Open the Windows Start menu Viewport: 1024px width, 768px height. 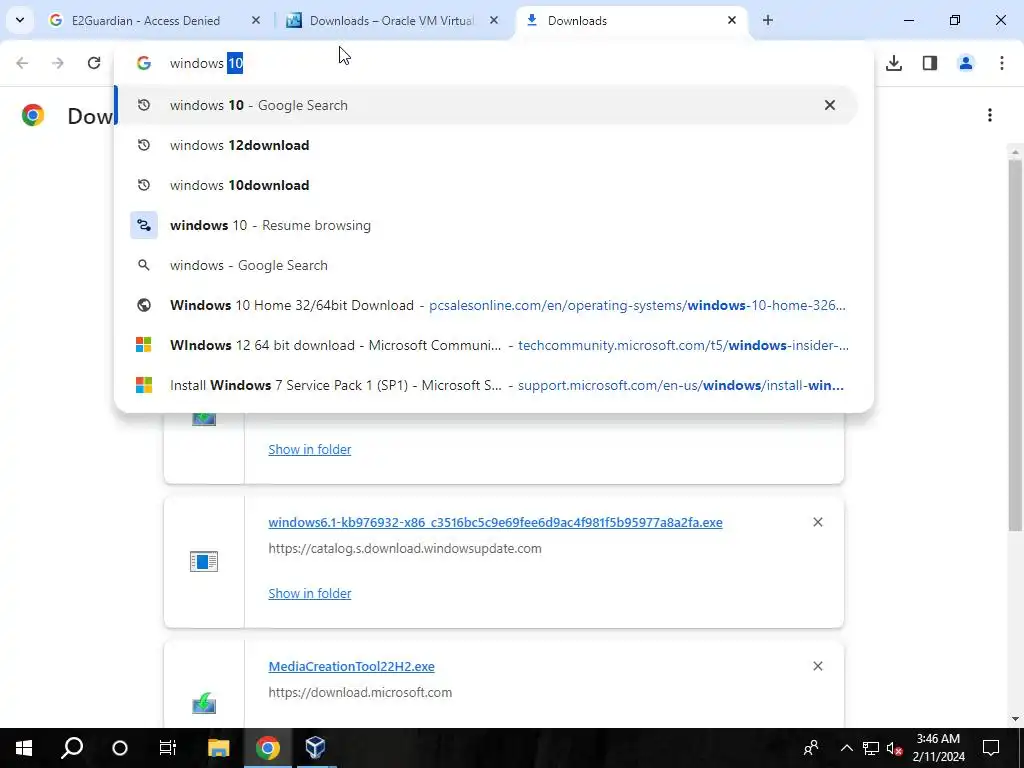pos(24,748)
